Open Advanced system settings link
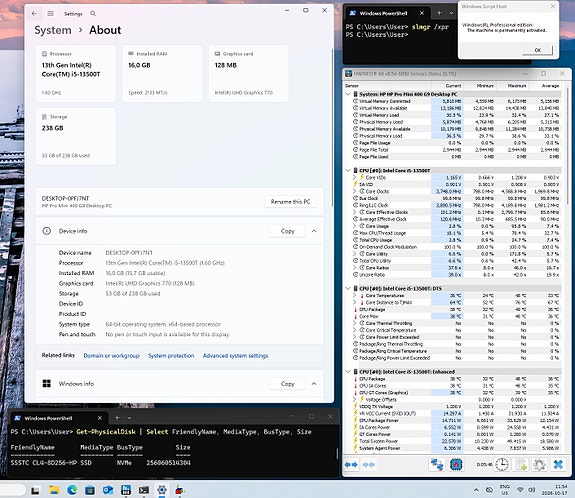The width and height of the screenshot is (575, 498). (235, 356)
